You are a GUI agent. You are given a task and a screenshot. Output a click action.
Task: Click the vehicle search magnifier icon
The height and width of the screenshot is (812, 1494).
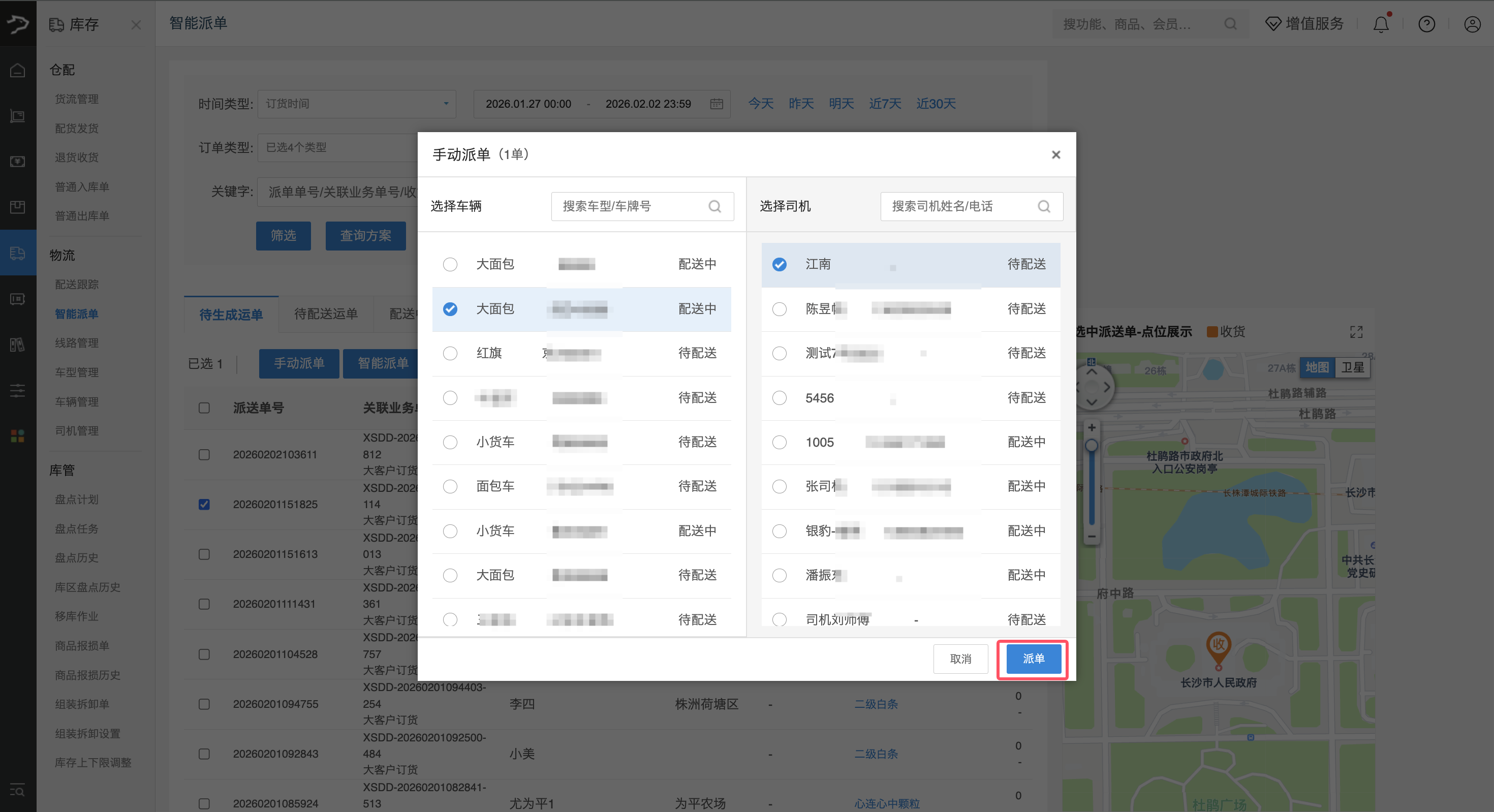714,206
